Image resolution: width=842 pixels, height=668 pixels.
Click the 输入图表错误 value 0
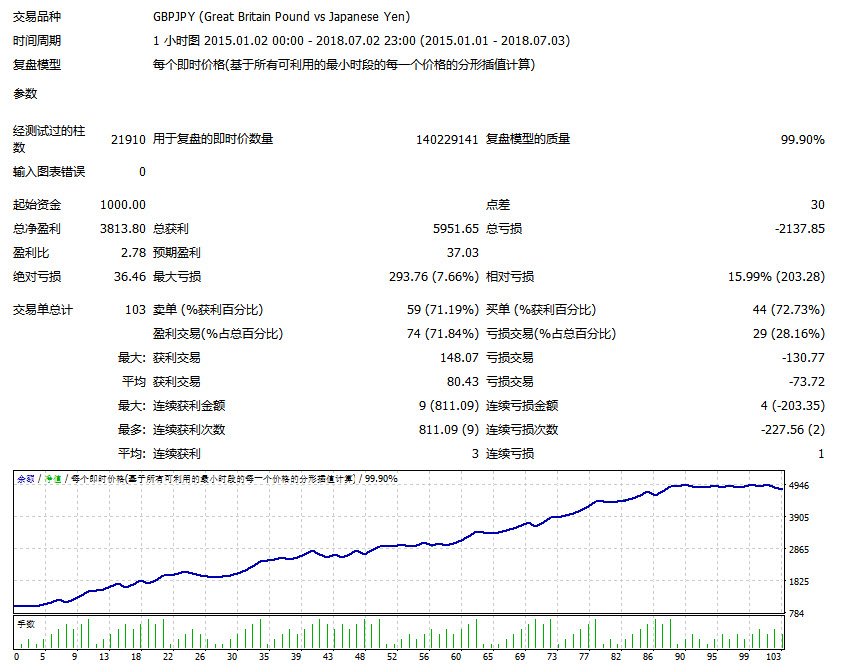pyautogui.click(x=139, y=171)
